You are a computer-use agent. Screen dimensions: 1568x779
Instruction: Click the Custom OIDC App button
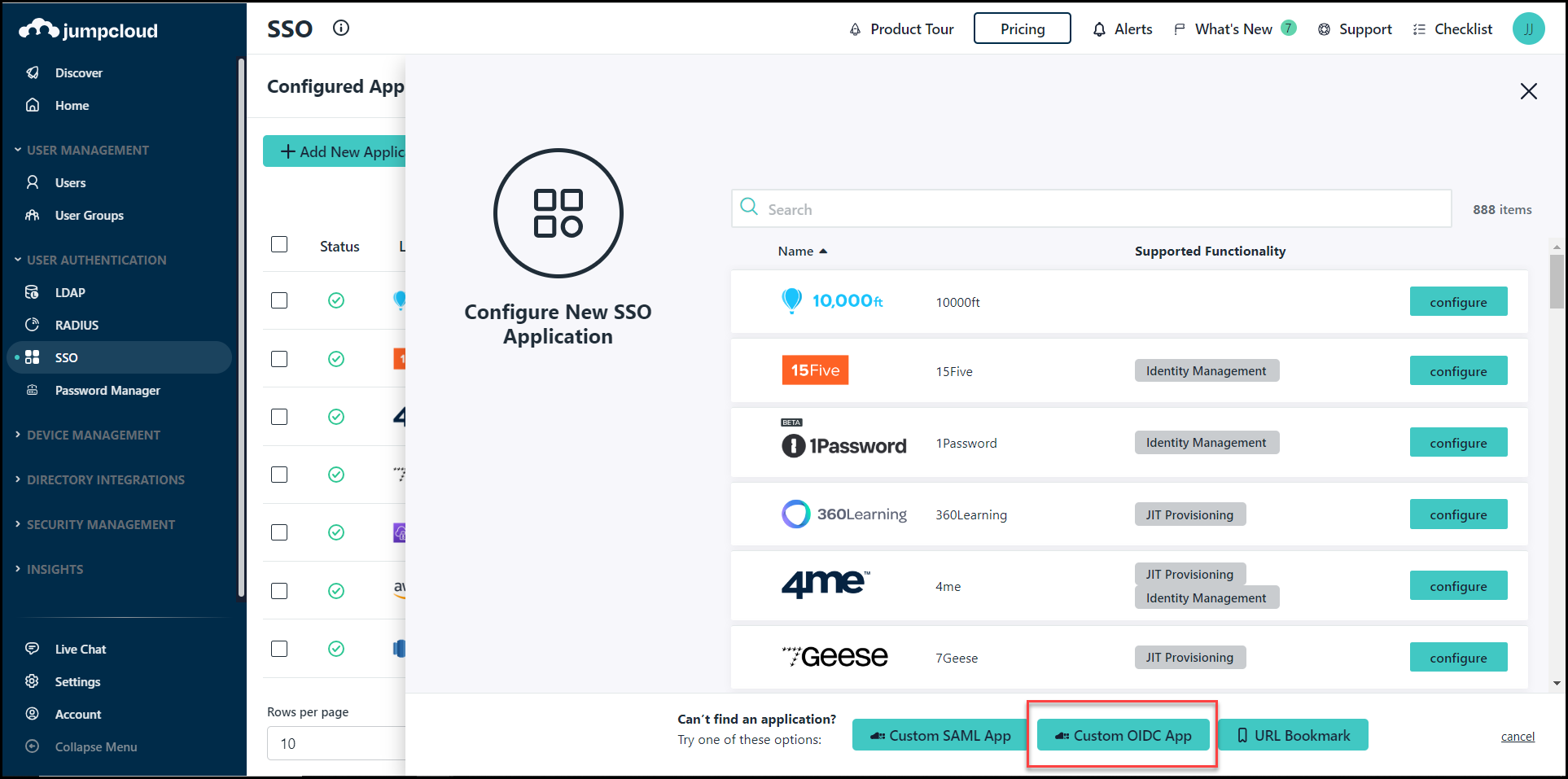pos(1122,735)
